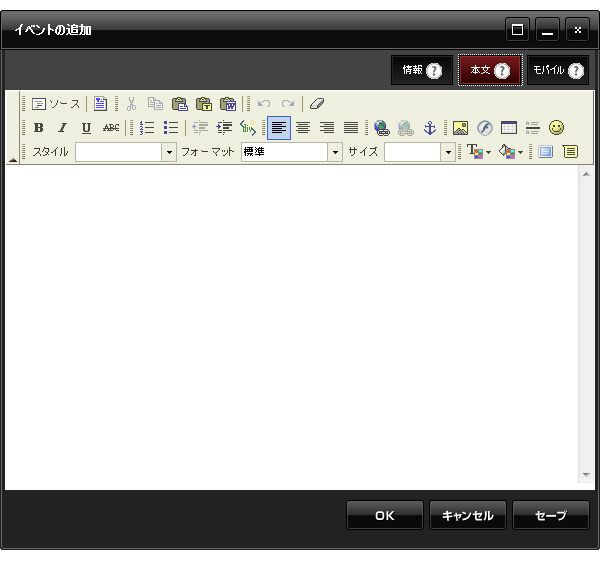The width and height of the screenshot is (600, 570).
Task: Click the Maximize editor icon
Action: click(x=546, y=152)
